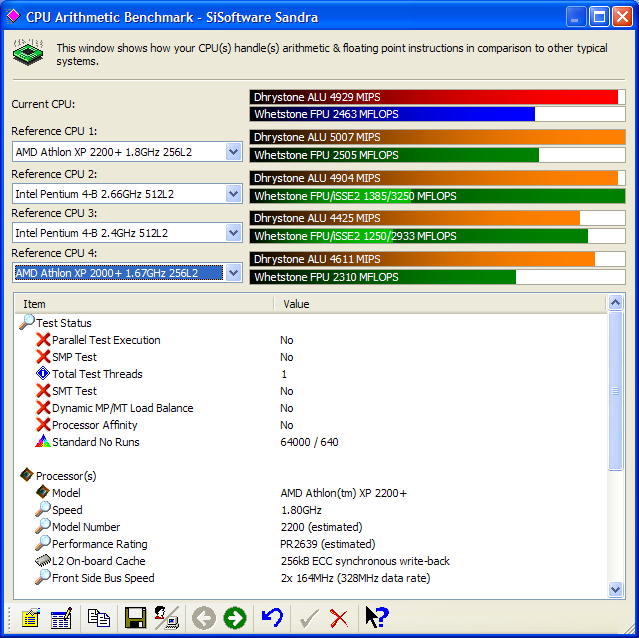Maximize the Sandra benchmark window
This screenshot has height=638, width=639.
click(x=599, y=17)
